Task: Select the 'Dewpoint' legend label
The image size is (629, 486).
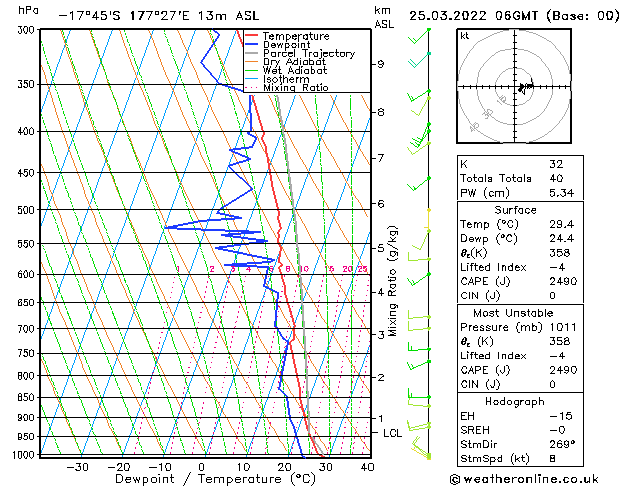Action: click(x=286, y=45)
